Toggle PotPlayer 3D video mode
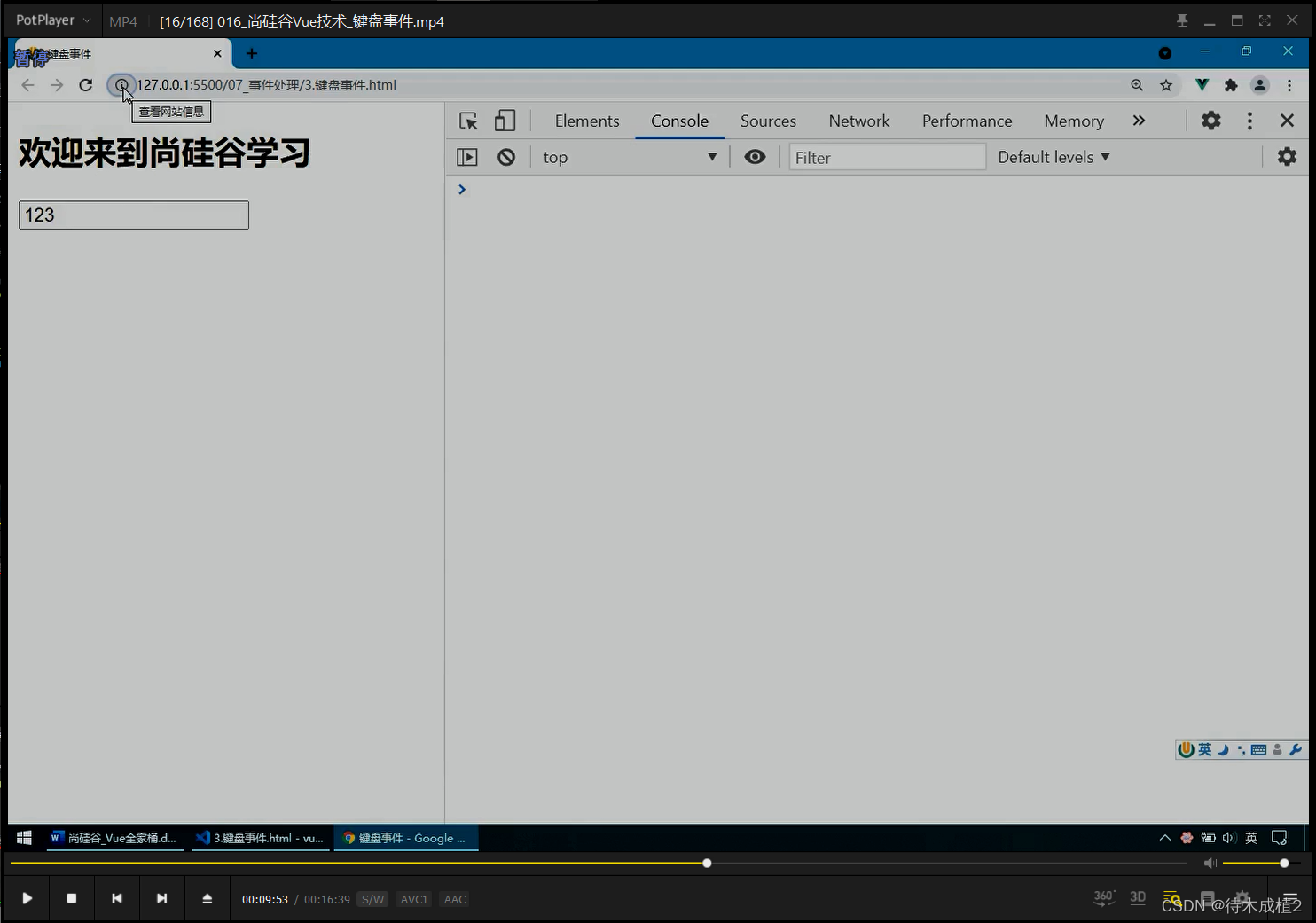Viewport: 1316px width, 923px height. click(1138, 897)
